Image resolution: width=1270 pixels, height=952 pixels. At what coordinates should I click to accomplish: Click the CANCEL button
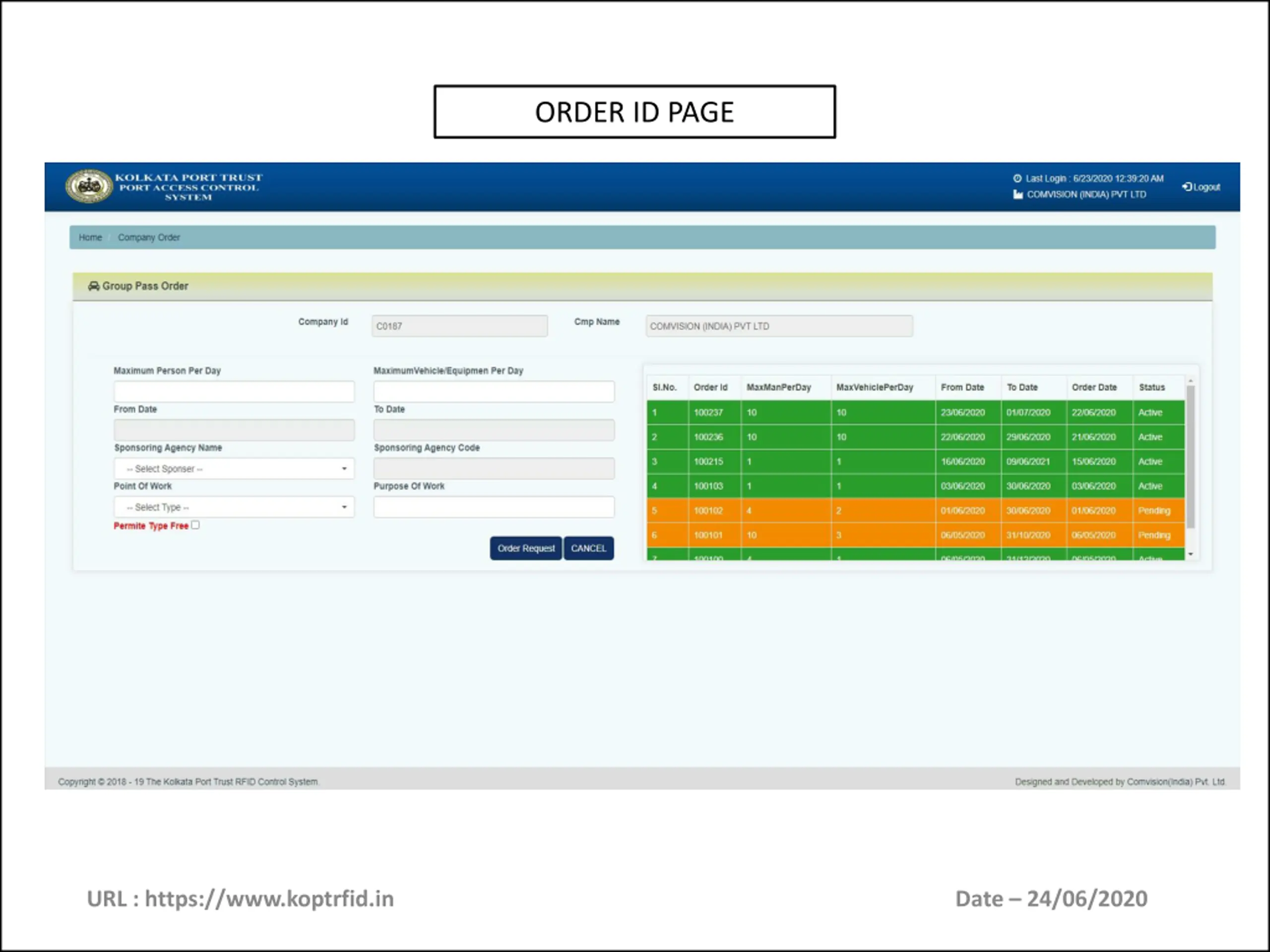tap(588, 548)
